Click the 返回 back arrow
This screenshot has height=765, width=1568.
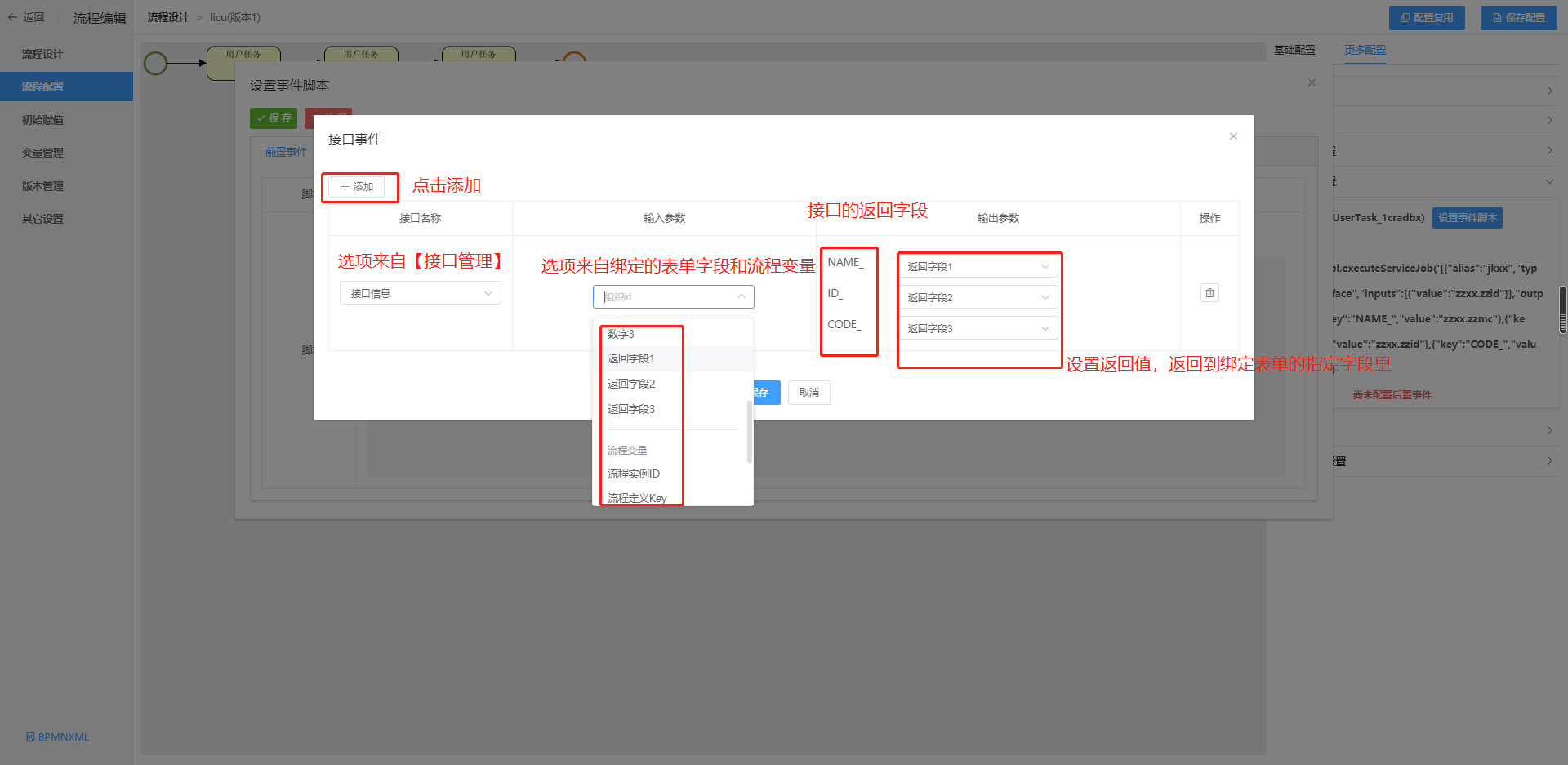pos(25,17)
